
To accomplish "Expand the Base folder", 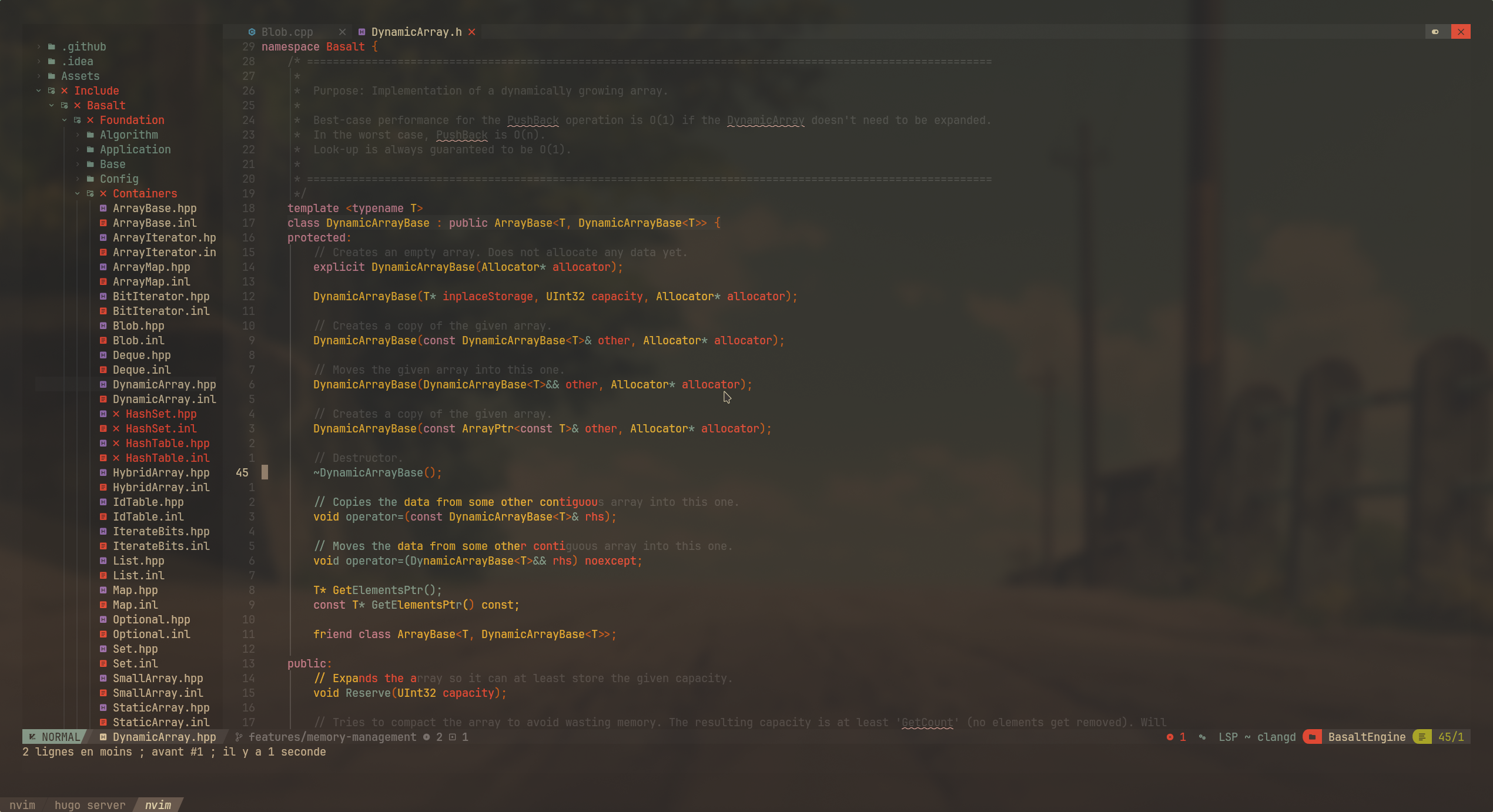I will 78,164.
